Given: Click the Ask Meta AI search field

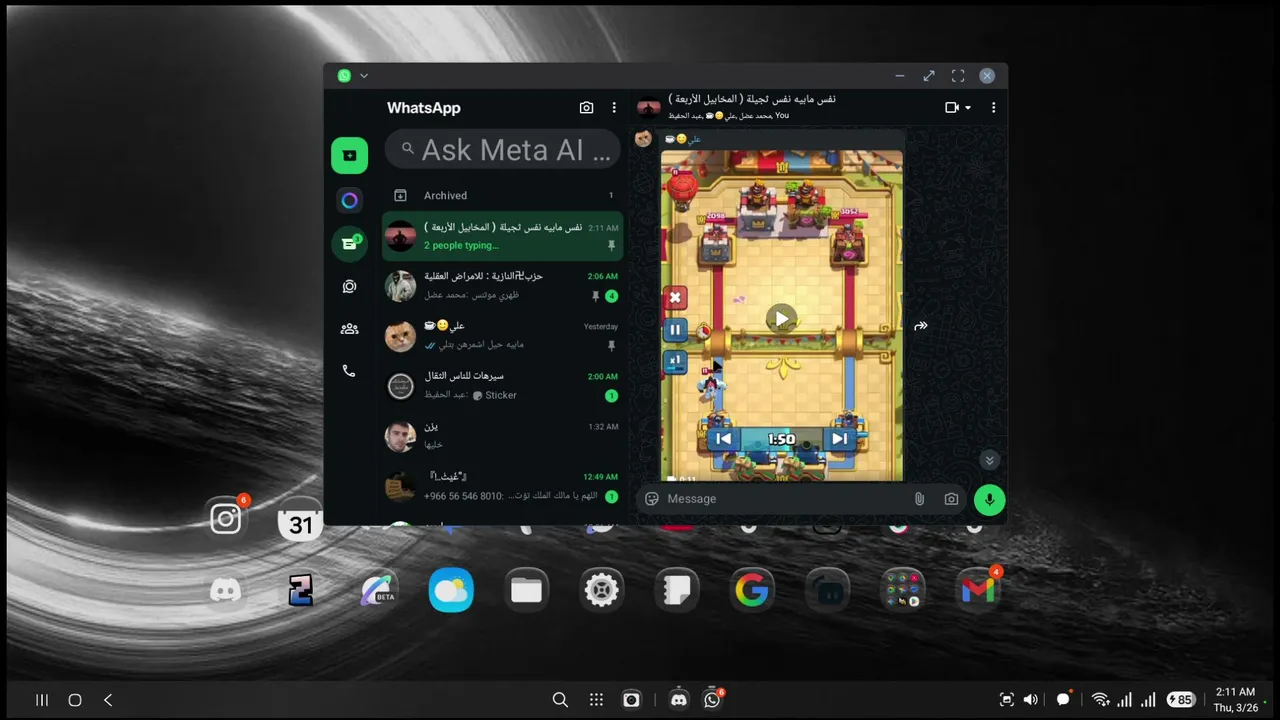Looking at the screenshot, I should pyautogui.click(x=503, y=150).
